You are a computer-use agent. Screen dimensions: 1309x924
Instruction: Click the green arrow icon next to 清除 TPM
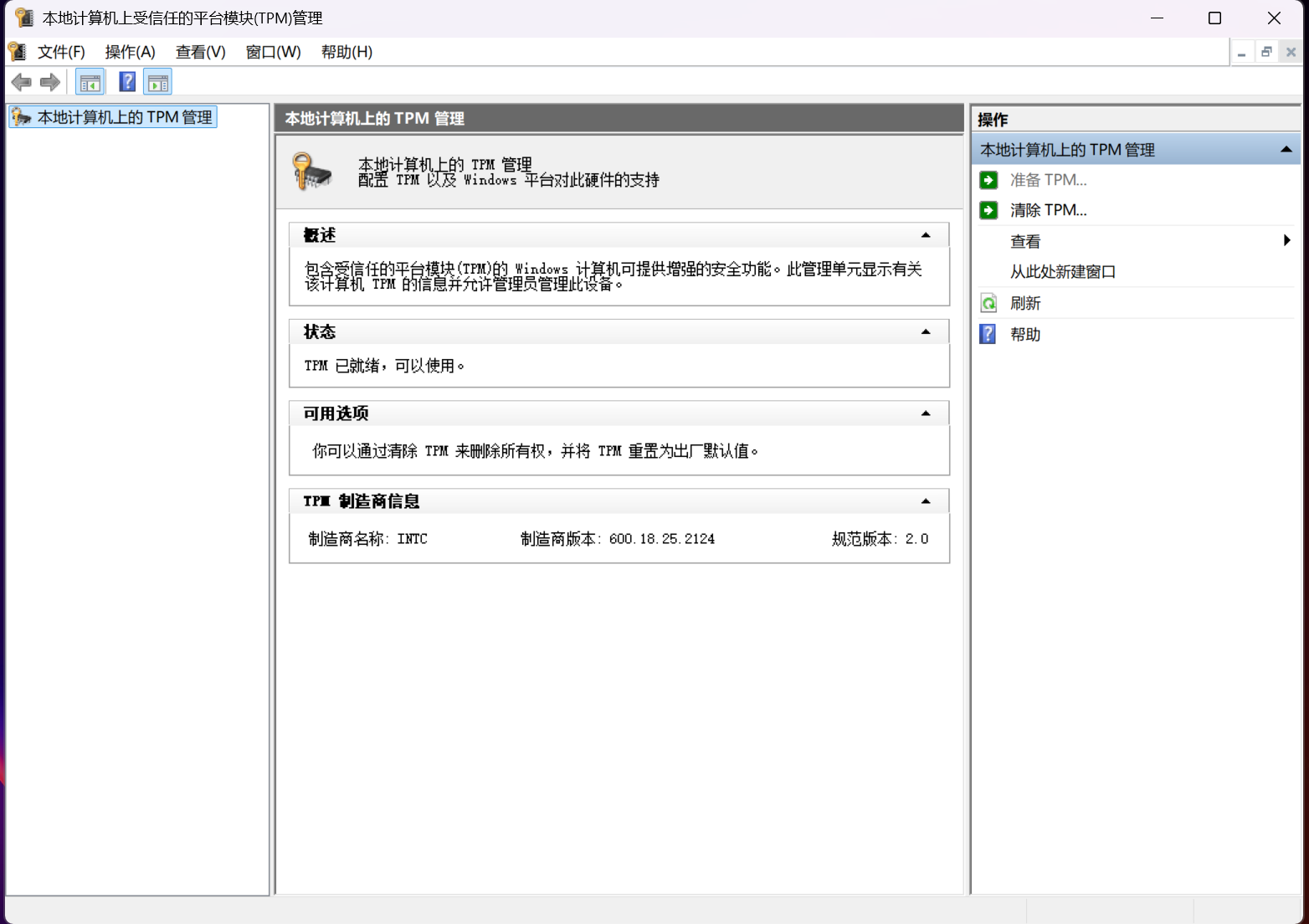(988, 210)
